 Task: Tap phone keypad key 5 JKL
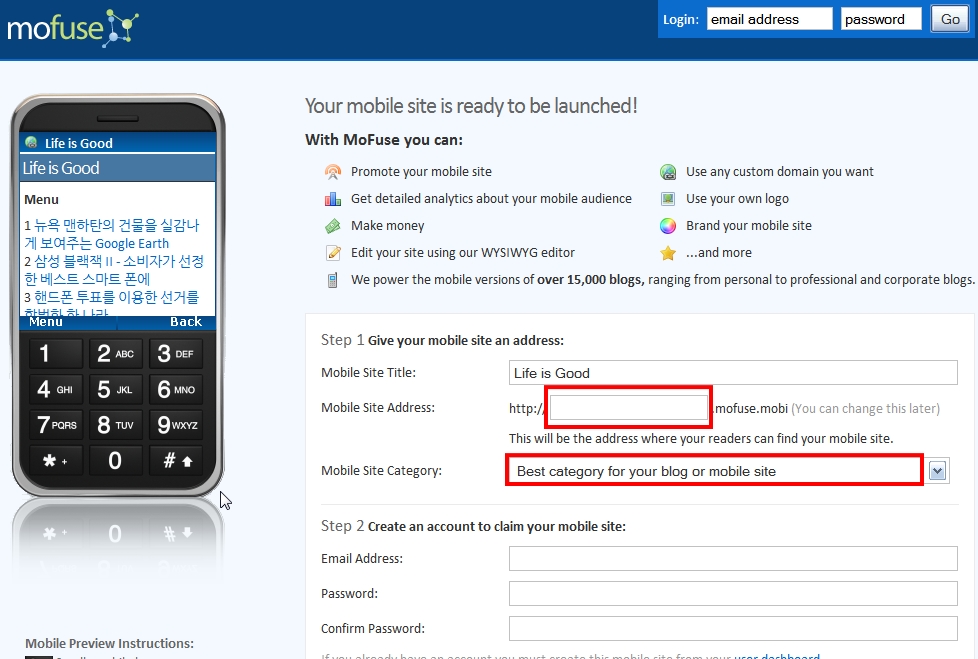coord(115,389)
